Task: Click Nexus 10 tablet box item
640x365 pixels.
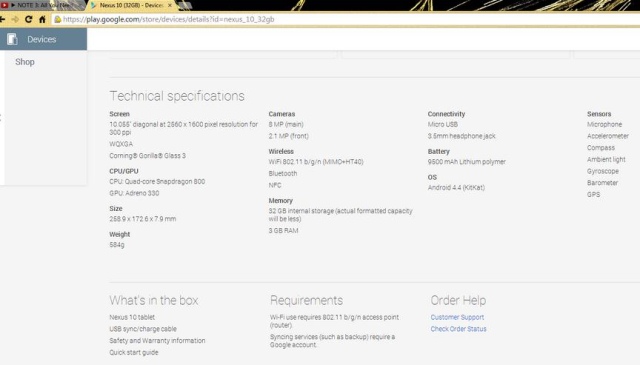Action: 132,317
